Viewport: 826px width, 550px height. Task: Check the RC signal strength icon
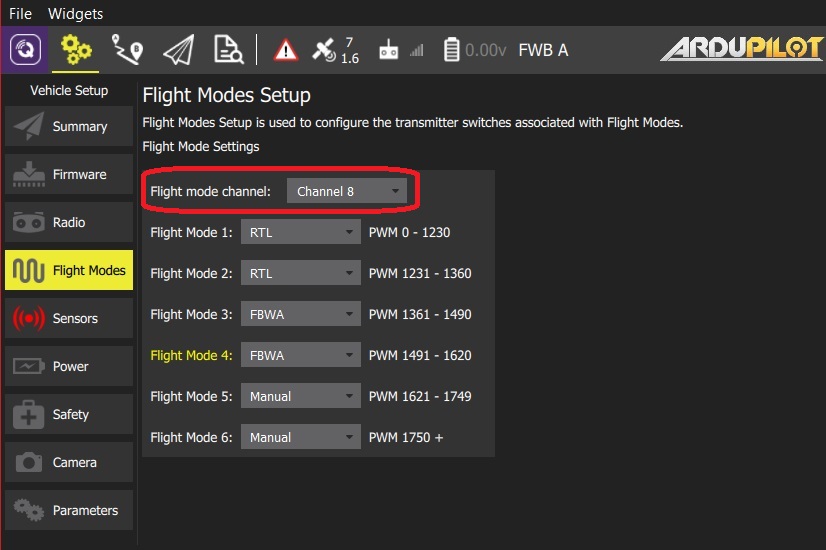tap(400, 50)
